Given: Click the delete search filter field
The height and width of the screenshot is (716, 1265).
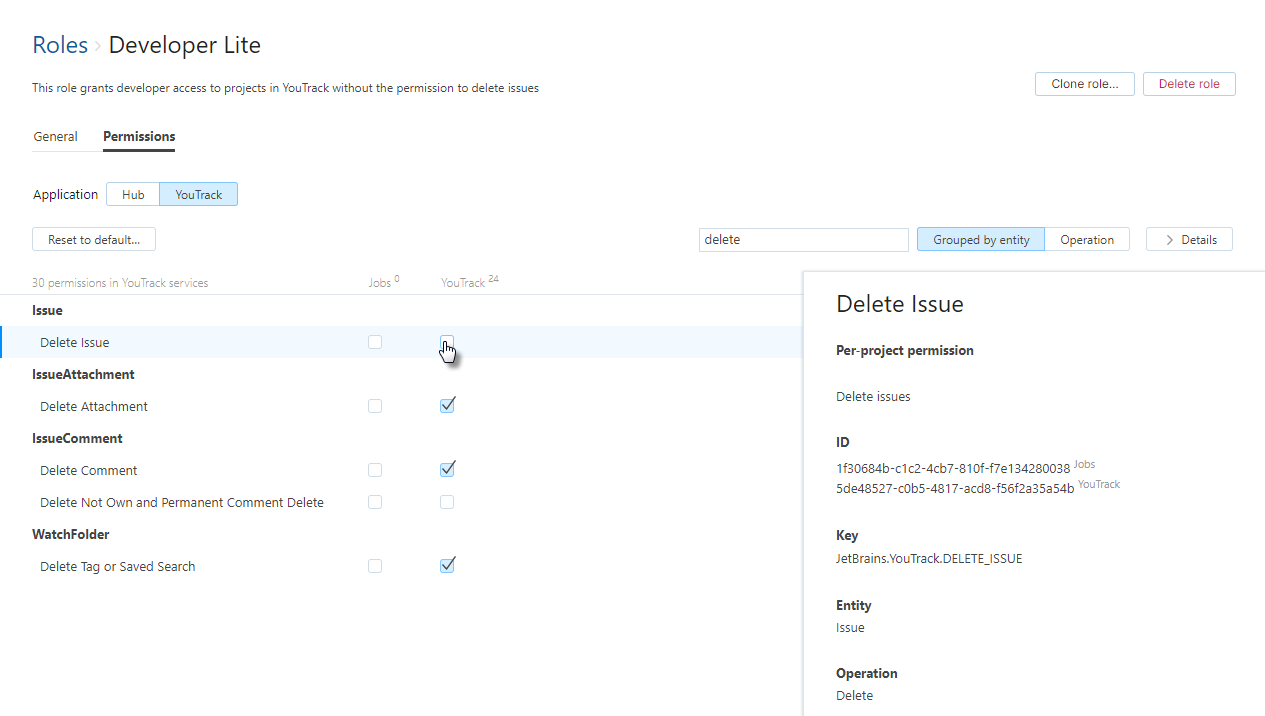Looking at the screenshot, I should [803, 239].
